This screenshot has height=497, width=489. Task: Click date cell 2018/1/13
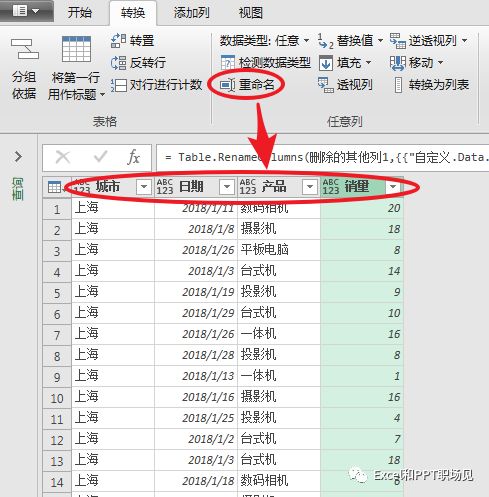tap(196, 376)
